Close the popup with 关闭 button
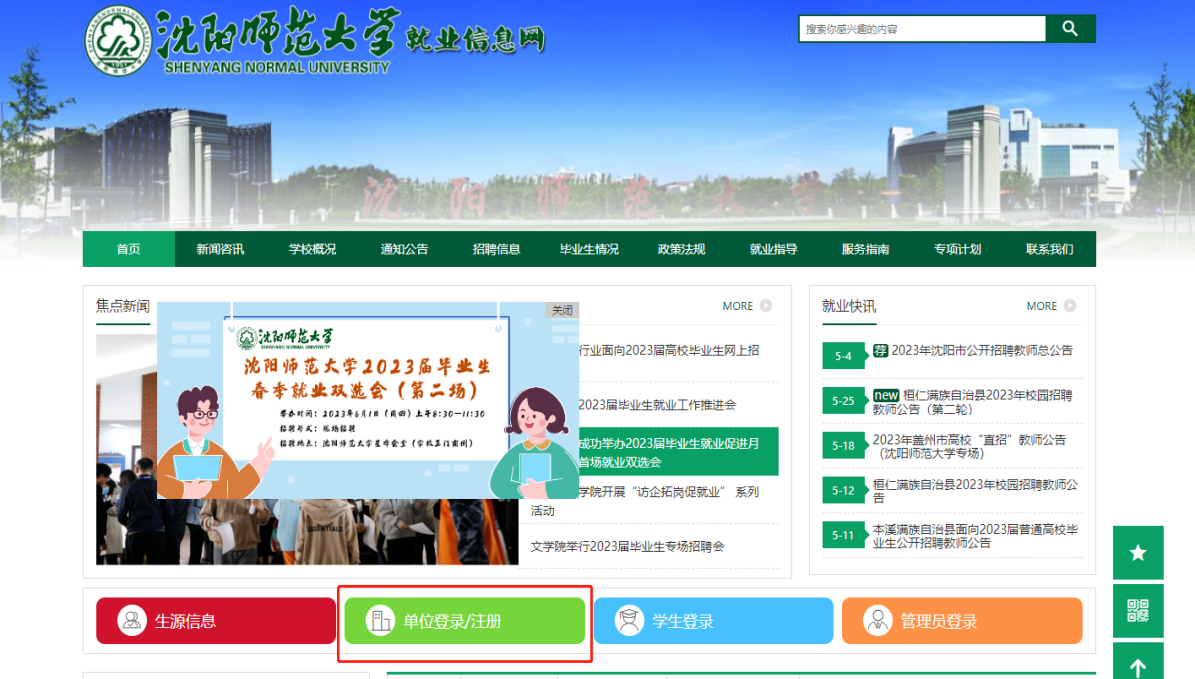 pyautogui.click(x=562, y=310)
